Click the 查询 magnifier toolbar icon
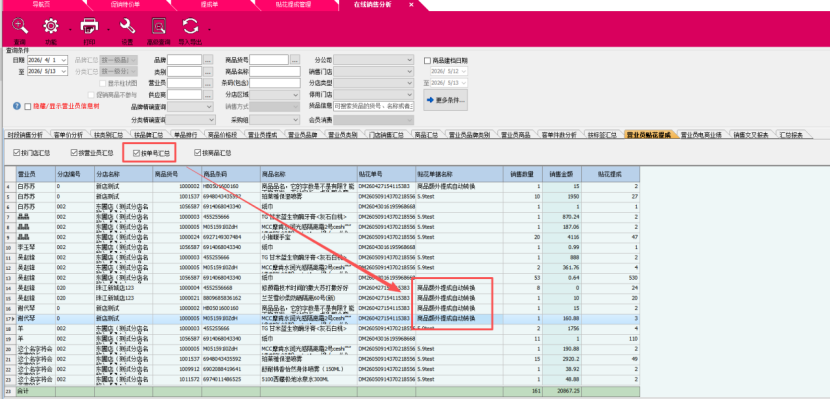 20,25
